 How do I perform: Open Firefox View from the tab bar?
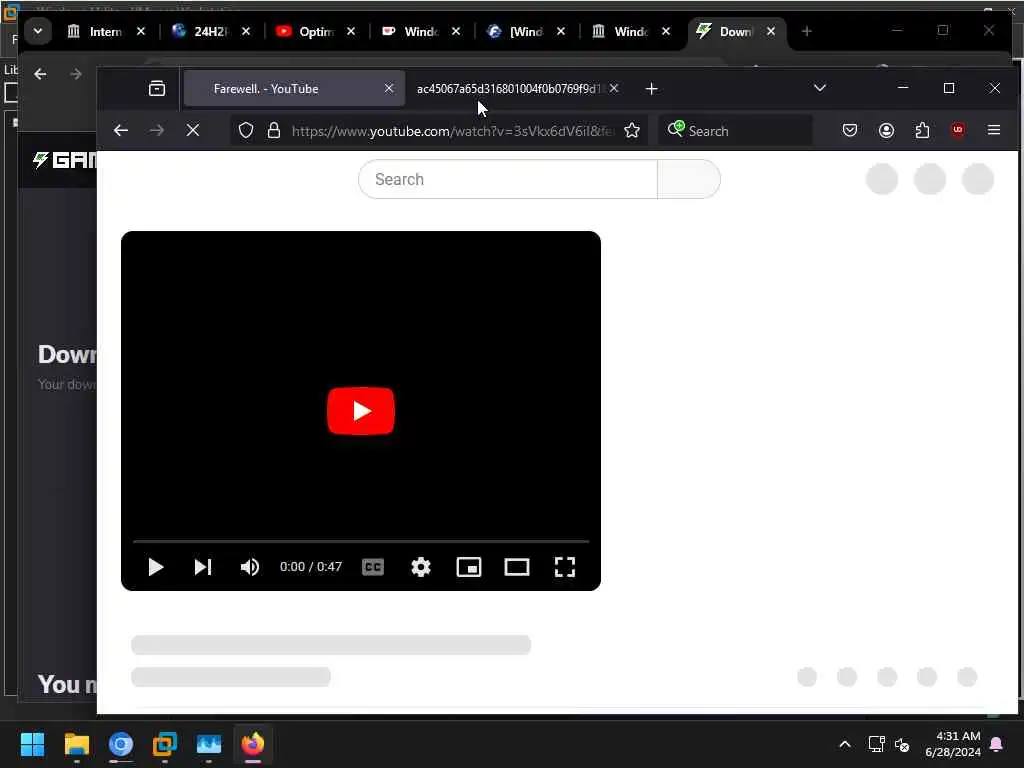[x=157, y=89]
